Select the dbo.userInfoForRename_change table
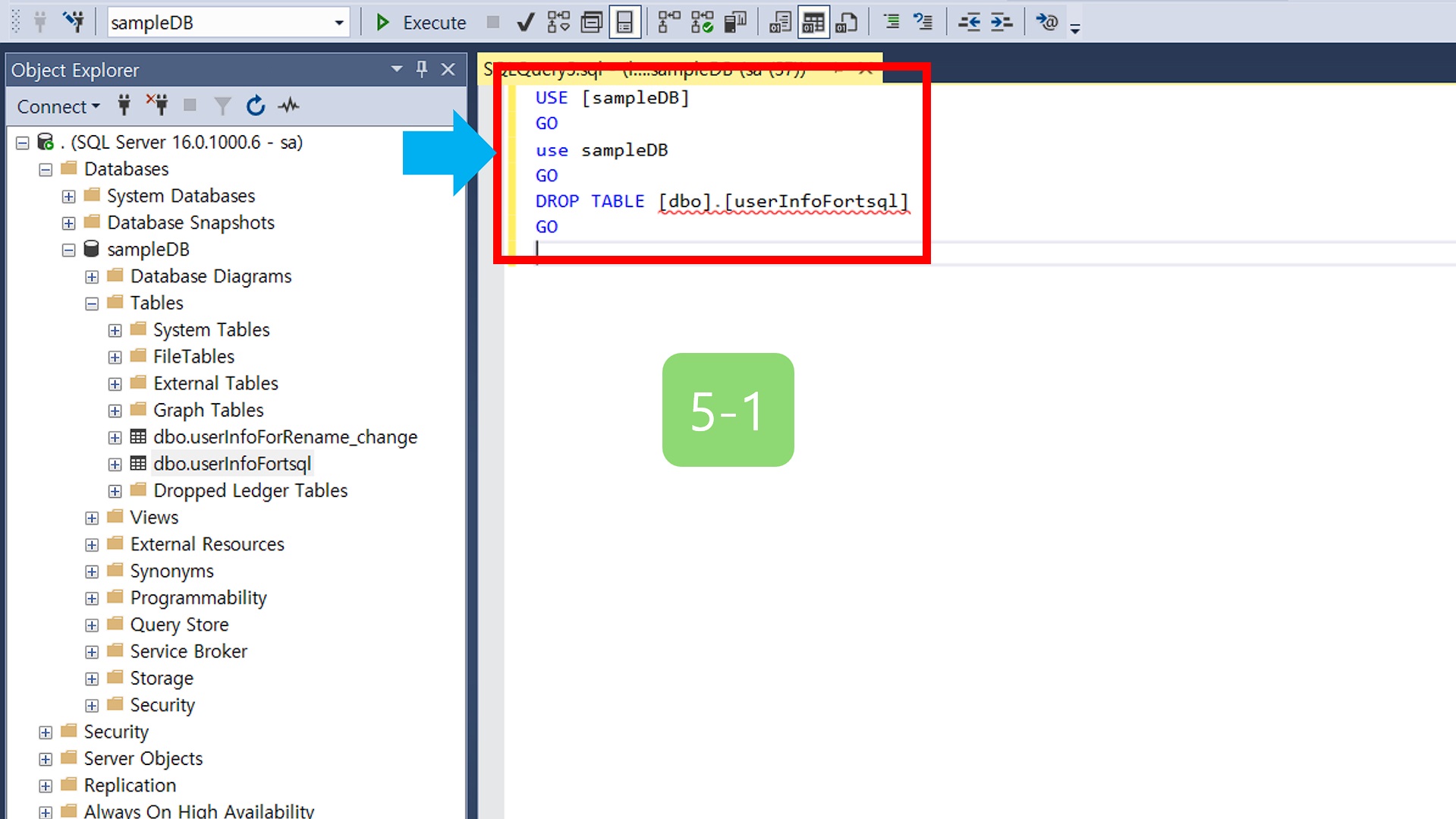This screenshot has width=1456, height=819. coord(285,437)
